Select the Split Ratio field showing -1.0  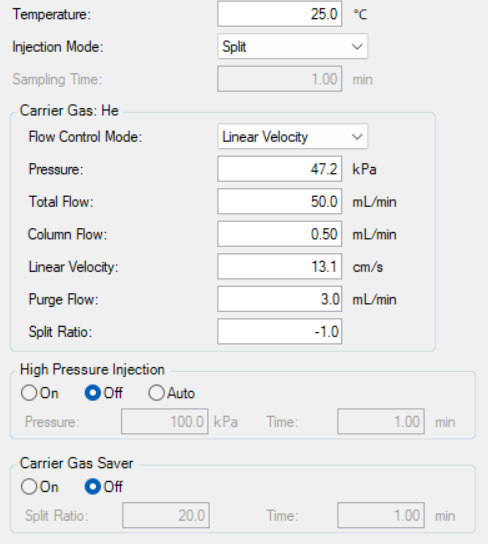280,331
